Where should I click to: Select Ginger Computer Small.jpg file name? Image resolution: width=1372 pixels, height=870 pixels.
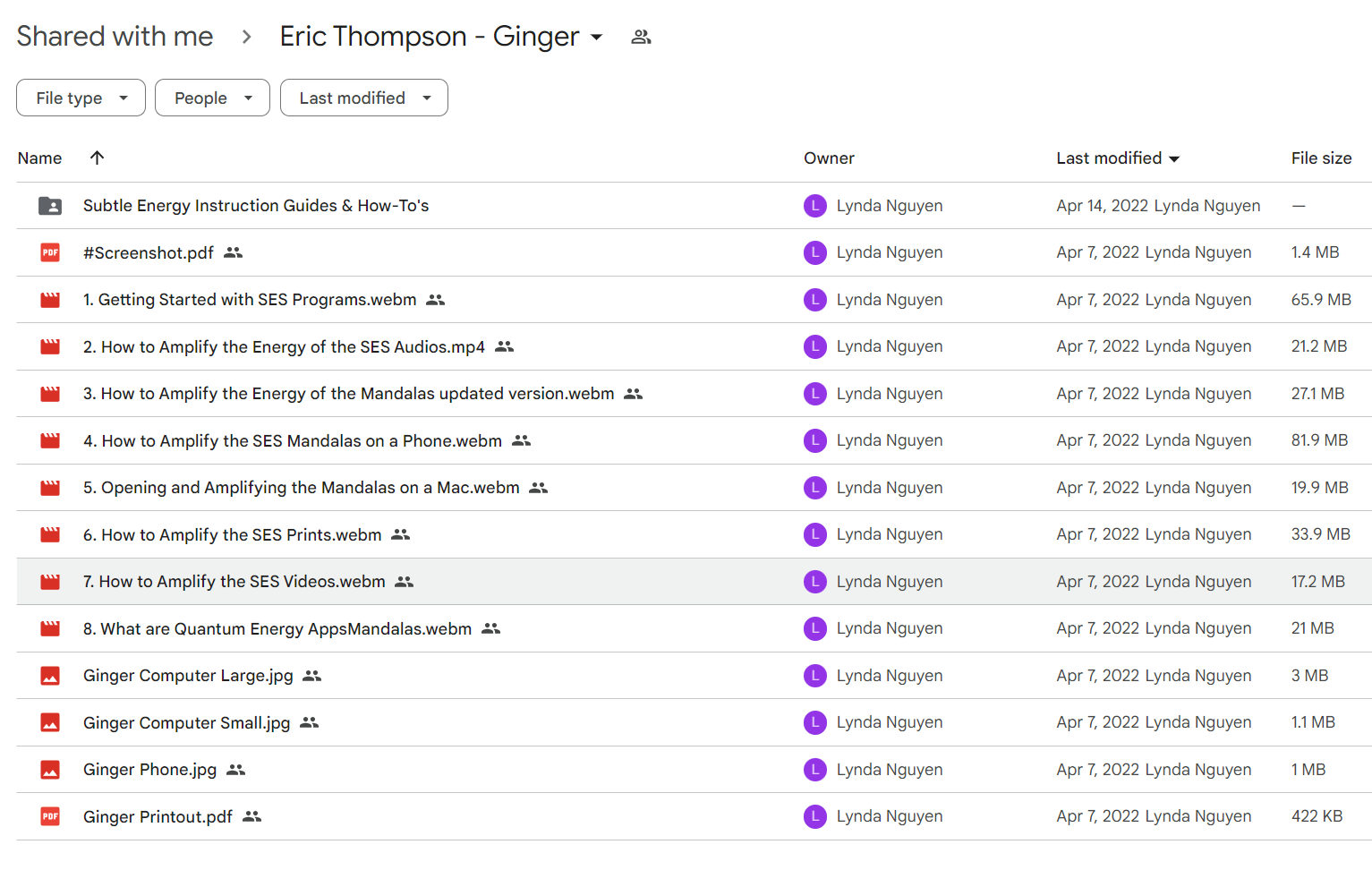coord(187,722)
